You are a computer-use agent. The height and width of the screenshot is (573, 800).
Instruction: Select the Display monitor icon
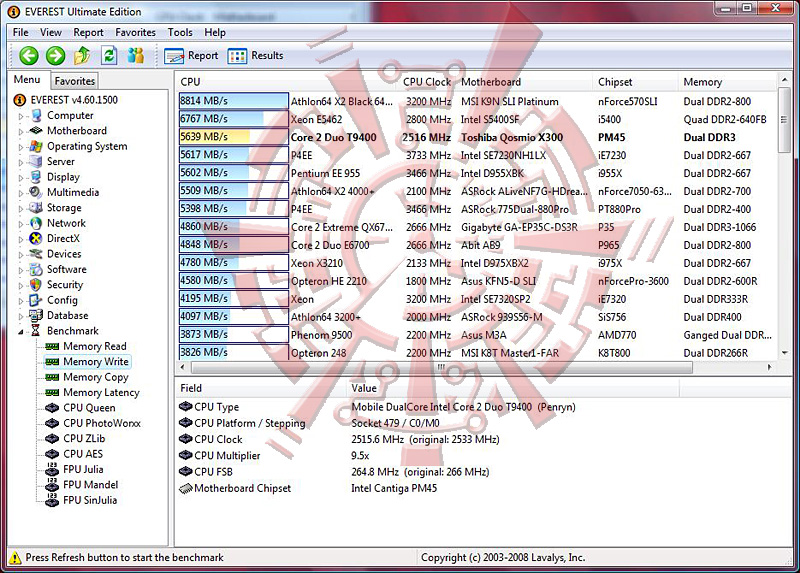[36, 177]
